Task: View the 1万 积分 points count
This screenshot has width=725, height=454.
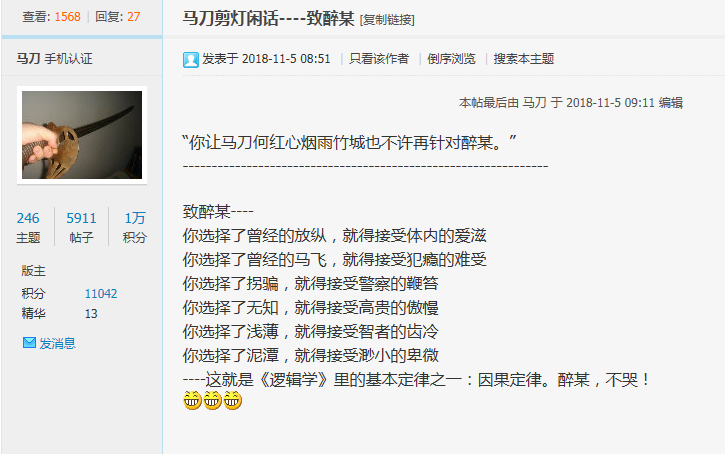Action: pos(135,227)
